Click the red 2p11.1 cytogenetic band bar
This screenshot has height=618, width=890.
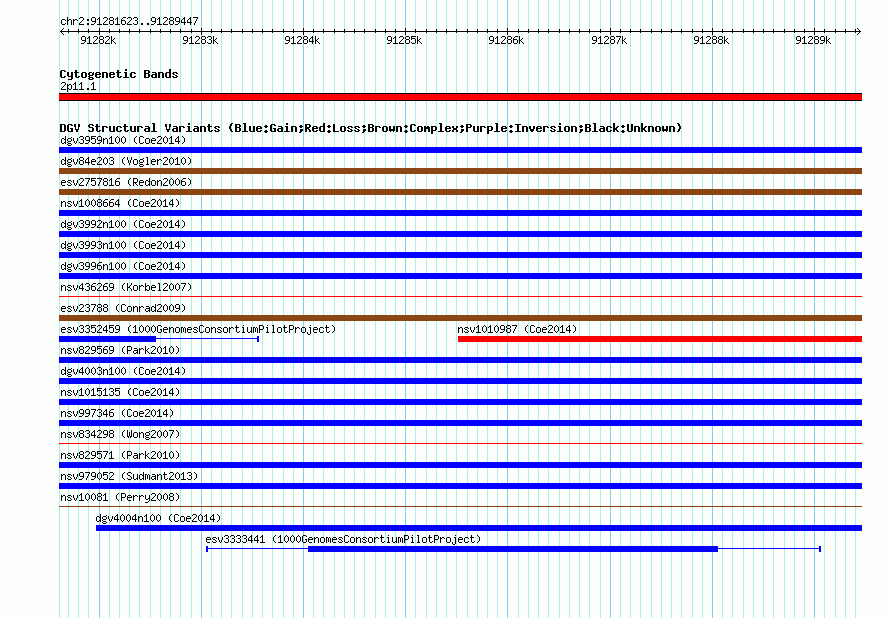tap(460, 97)
